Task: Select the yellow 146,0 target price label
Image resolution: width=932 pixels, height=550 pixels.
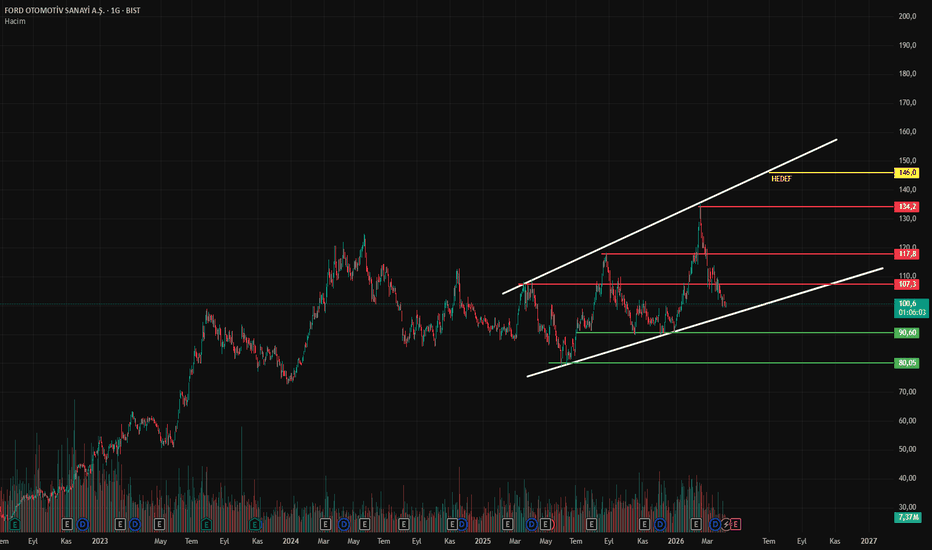Action: (907, 172)
